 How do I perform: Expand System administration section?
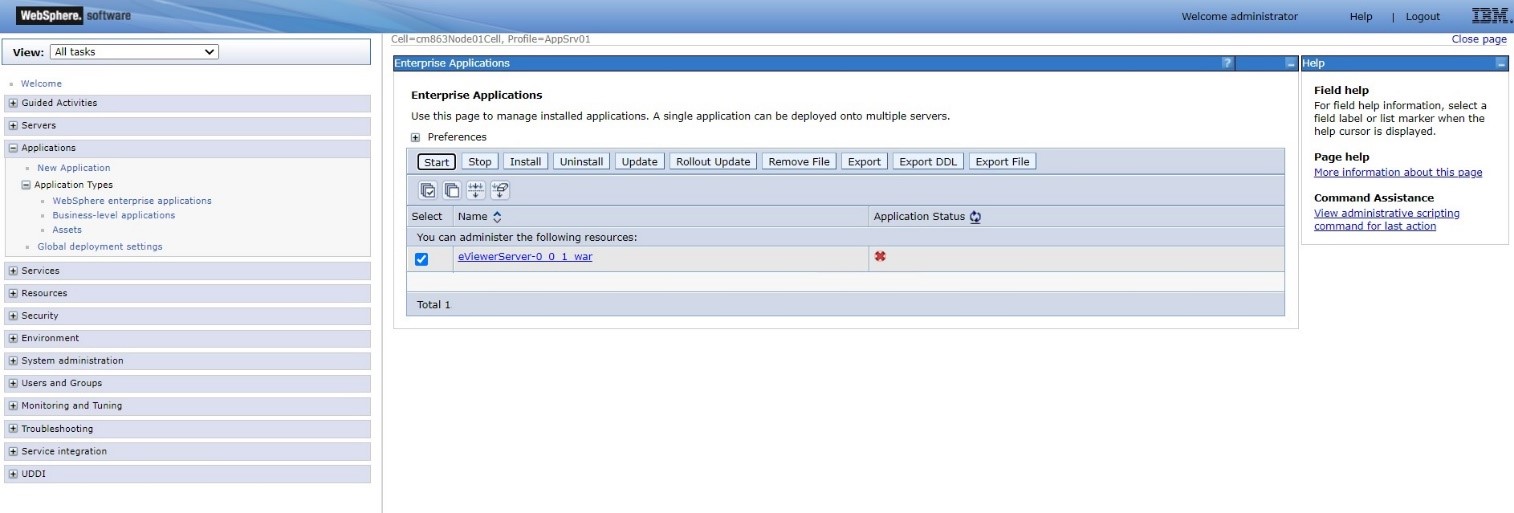tap(13, 361)
